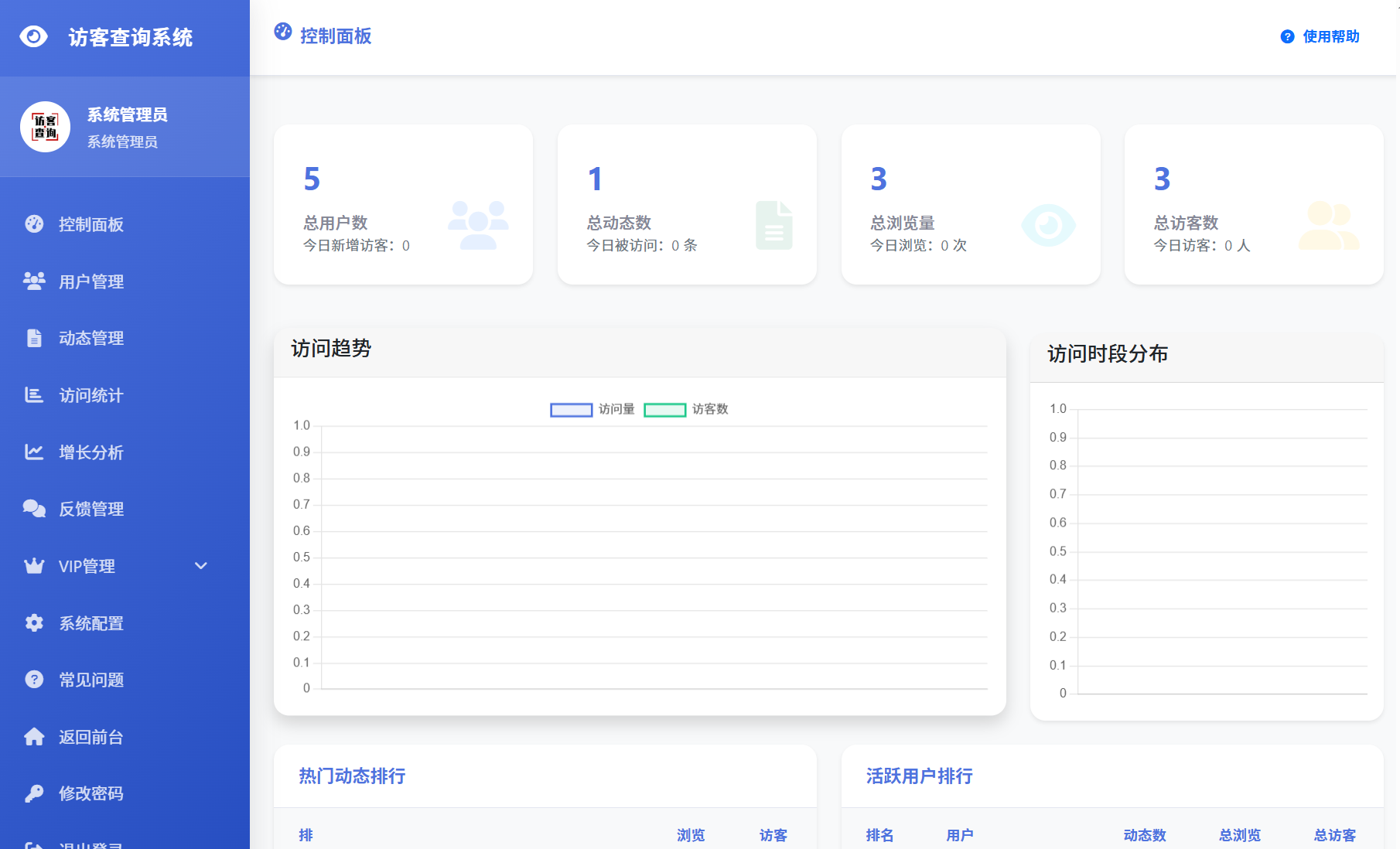The height and width of the screenshot is (849, 1400).
Task: Click the 动态管理 document icon in sidebar
Action: point(34,338)
